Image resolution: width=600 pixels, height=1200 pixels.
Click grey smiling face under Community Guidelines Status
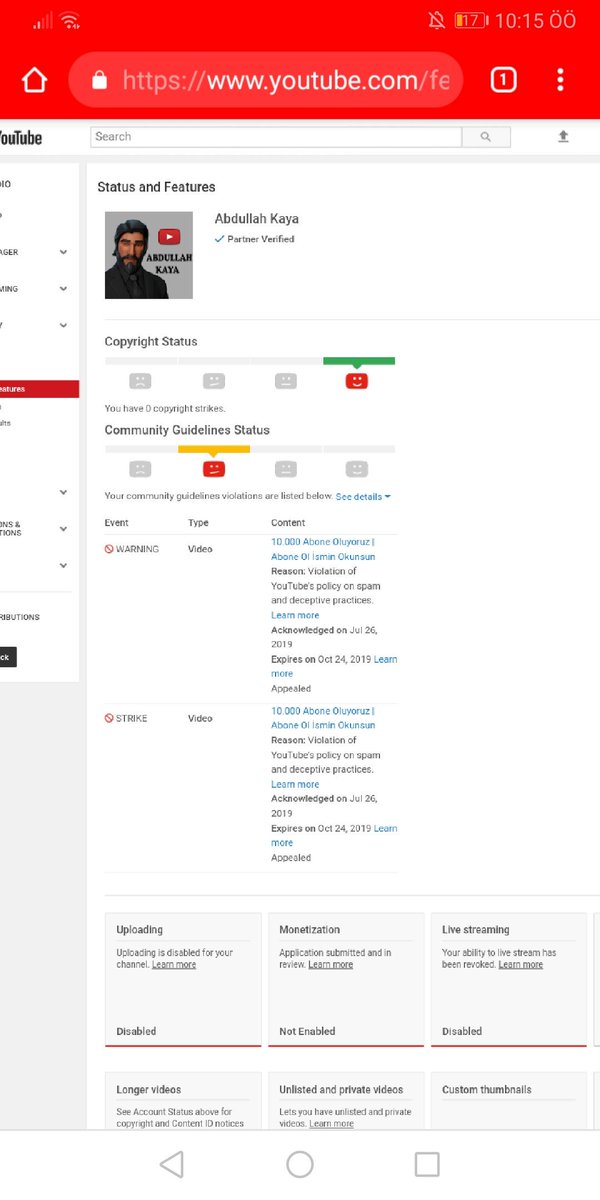[357, 469]
